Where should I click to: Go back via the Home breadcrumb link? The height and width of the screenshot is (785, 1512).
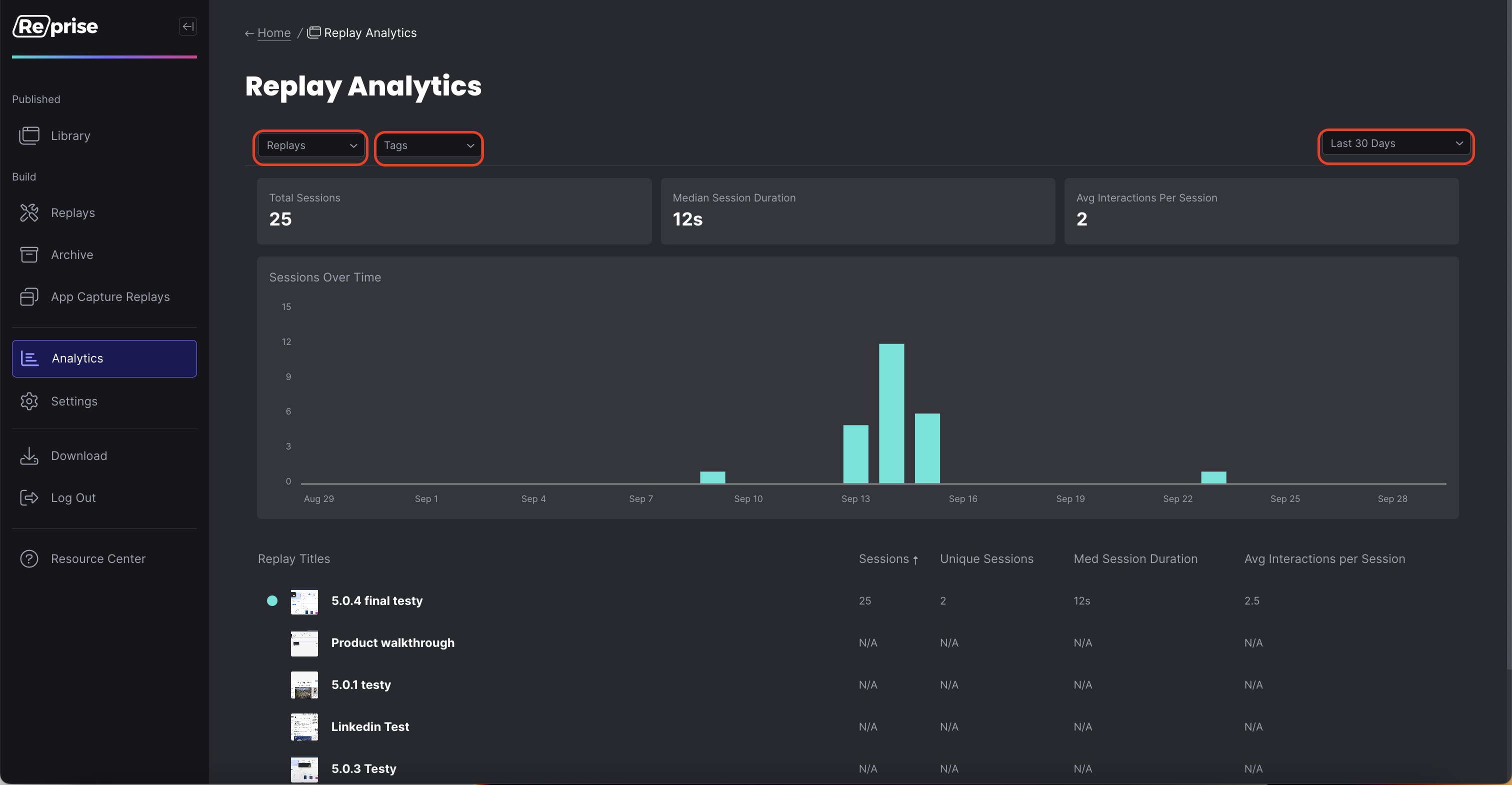[x=273, y=33]
